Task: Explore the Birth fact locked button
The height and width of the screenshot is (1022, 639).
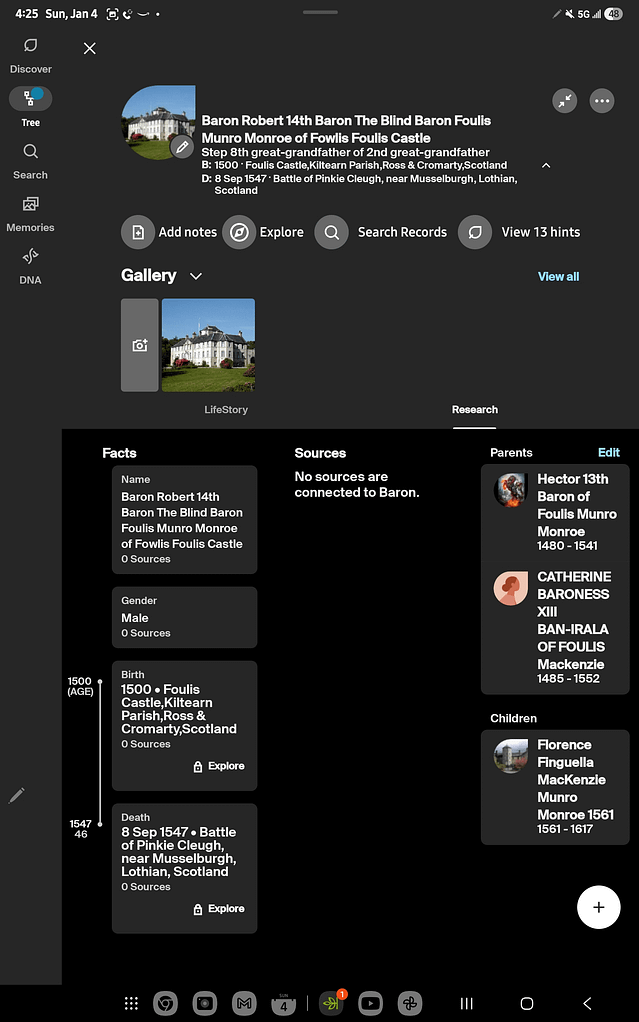Action: point(218,766)
